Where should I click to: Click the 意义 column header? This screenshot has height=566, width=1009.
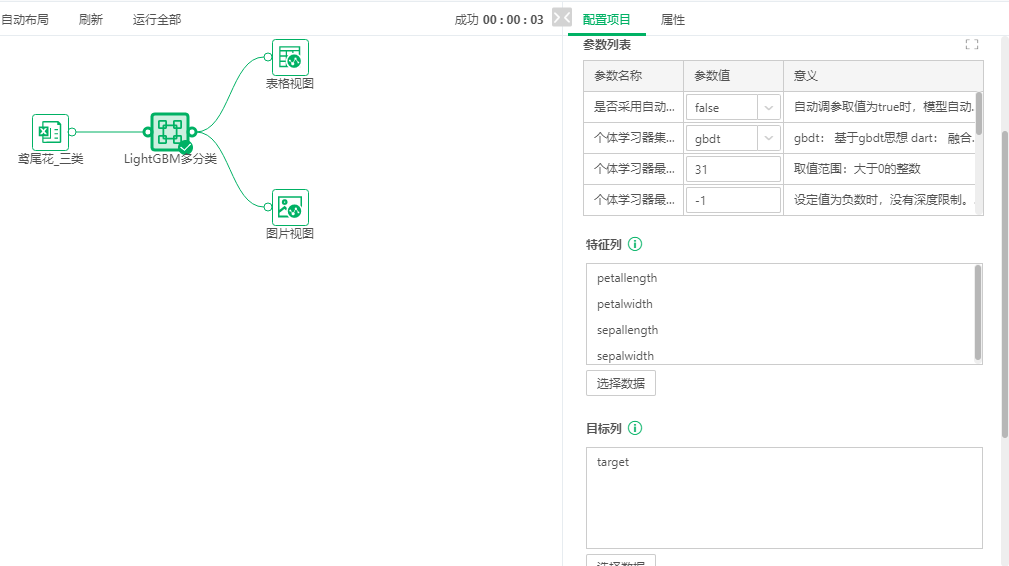883,76
